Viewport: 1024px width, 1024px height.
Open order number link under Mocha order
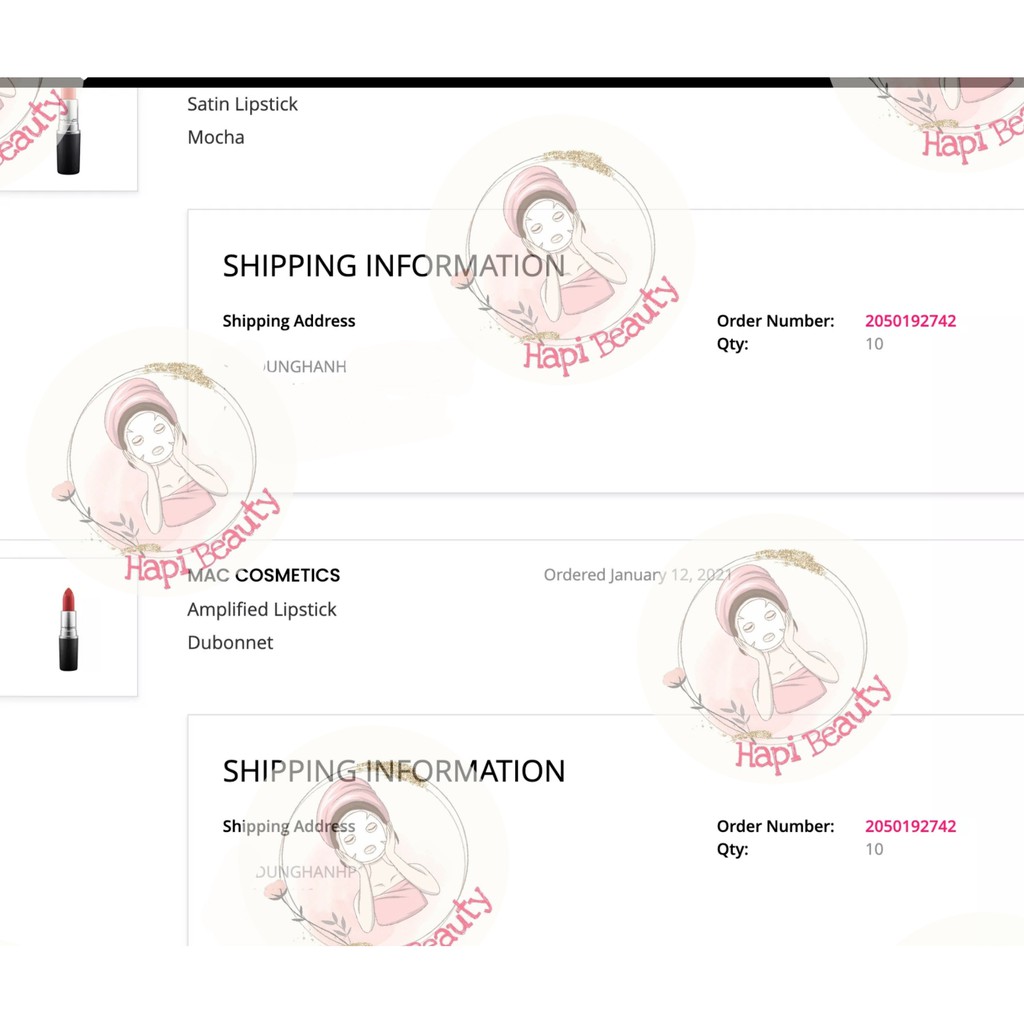coord(910,321)
